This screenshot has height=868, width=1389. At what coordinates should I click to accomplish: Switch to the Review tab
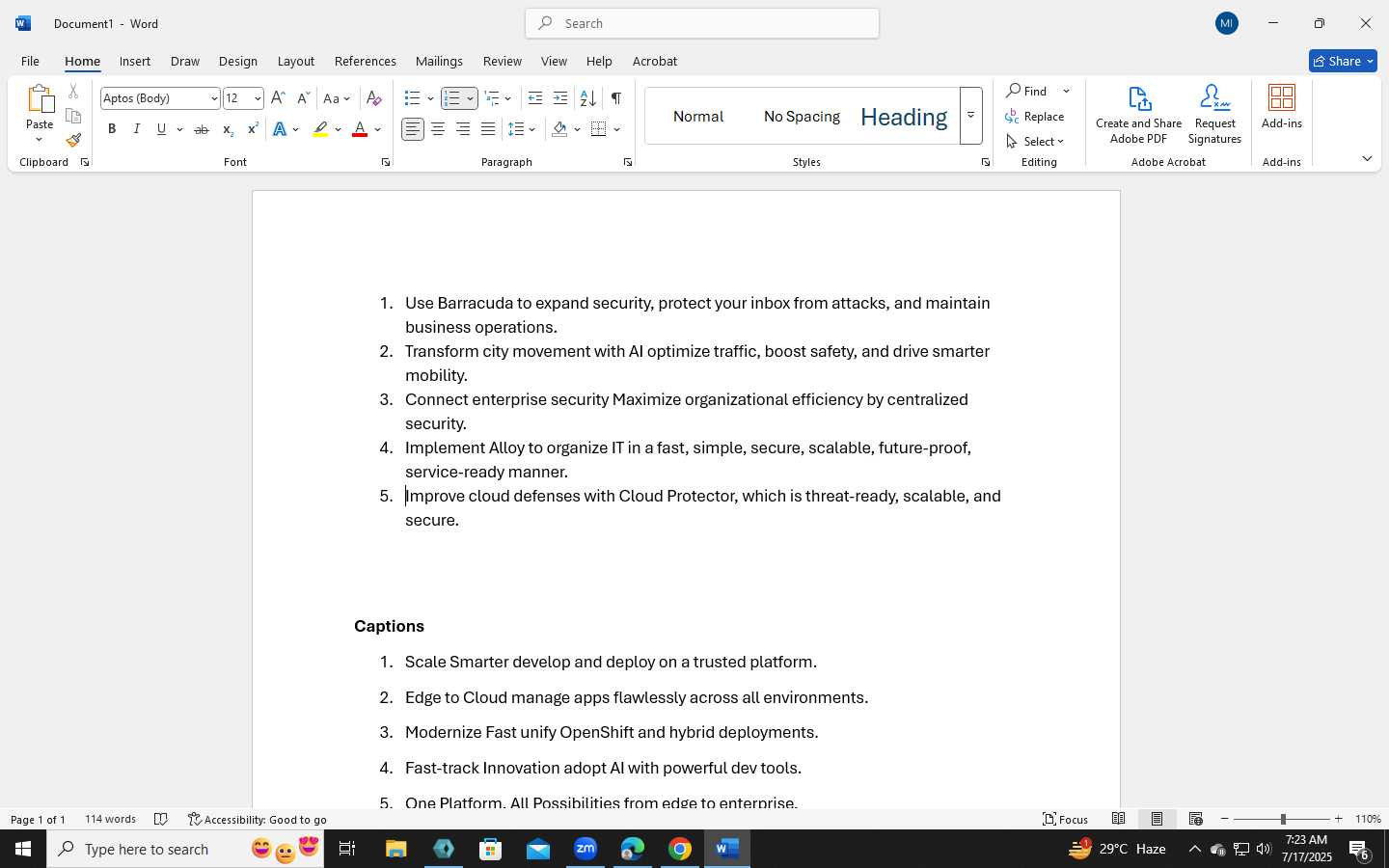[x=502, y=61]
